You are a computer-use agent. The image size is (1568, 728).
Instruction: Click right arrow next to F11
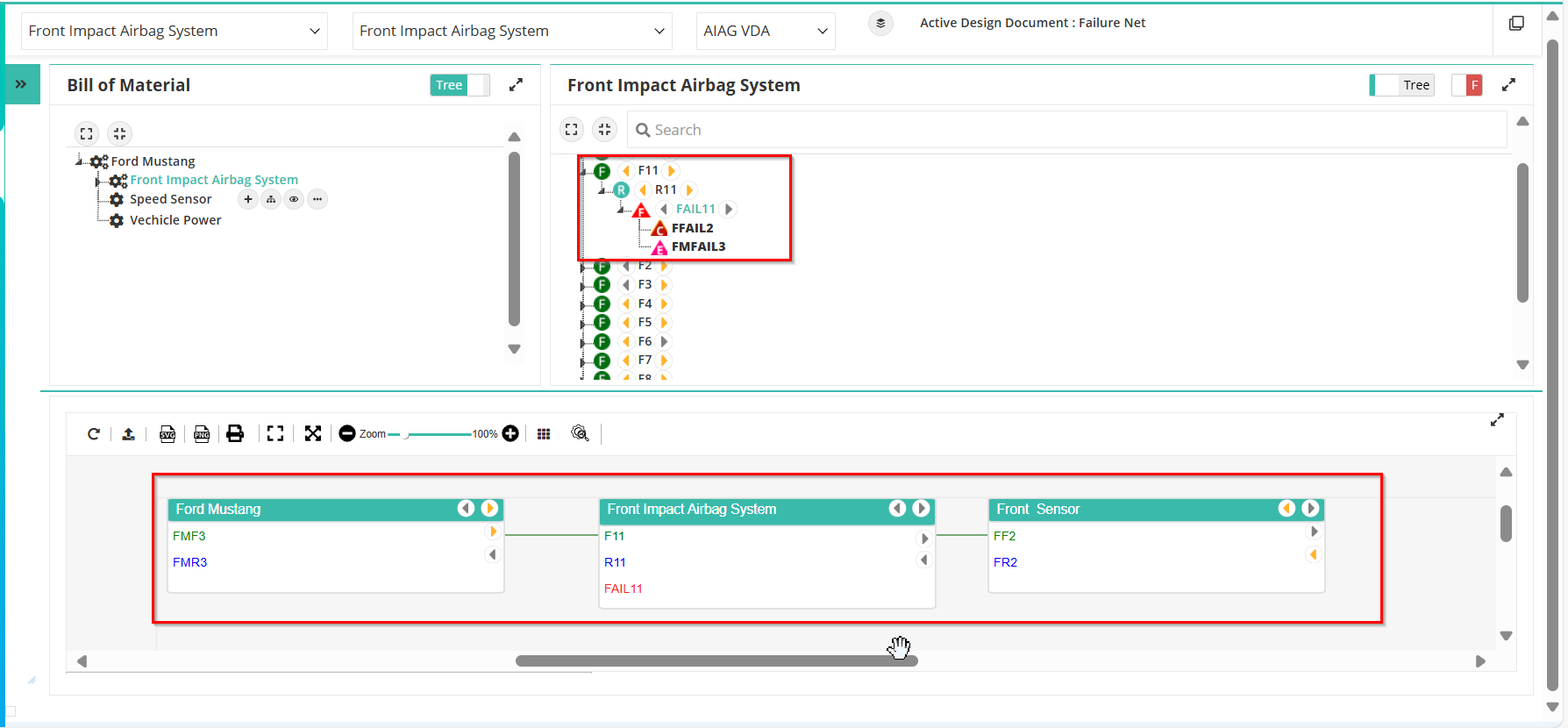tap(672, 171)
